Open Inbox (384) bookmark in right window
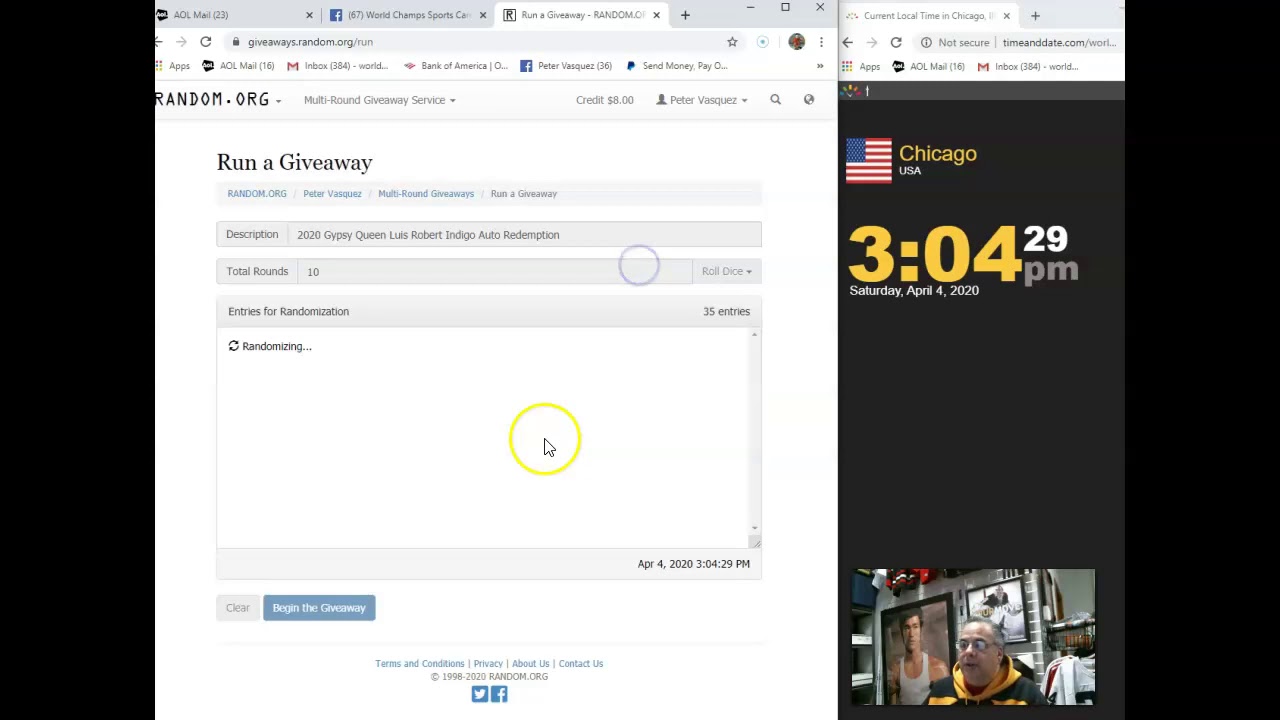 pyautogui.click(x=1027, y=67)
